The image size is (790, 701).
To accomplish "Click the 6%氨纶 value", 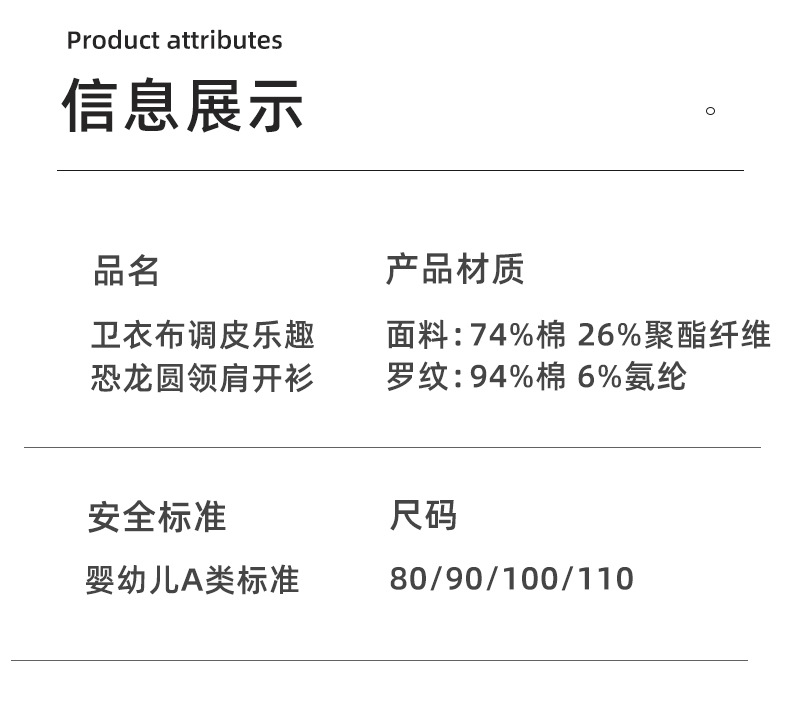I will (x=632, y=378).
